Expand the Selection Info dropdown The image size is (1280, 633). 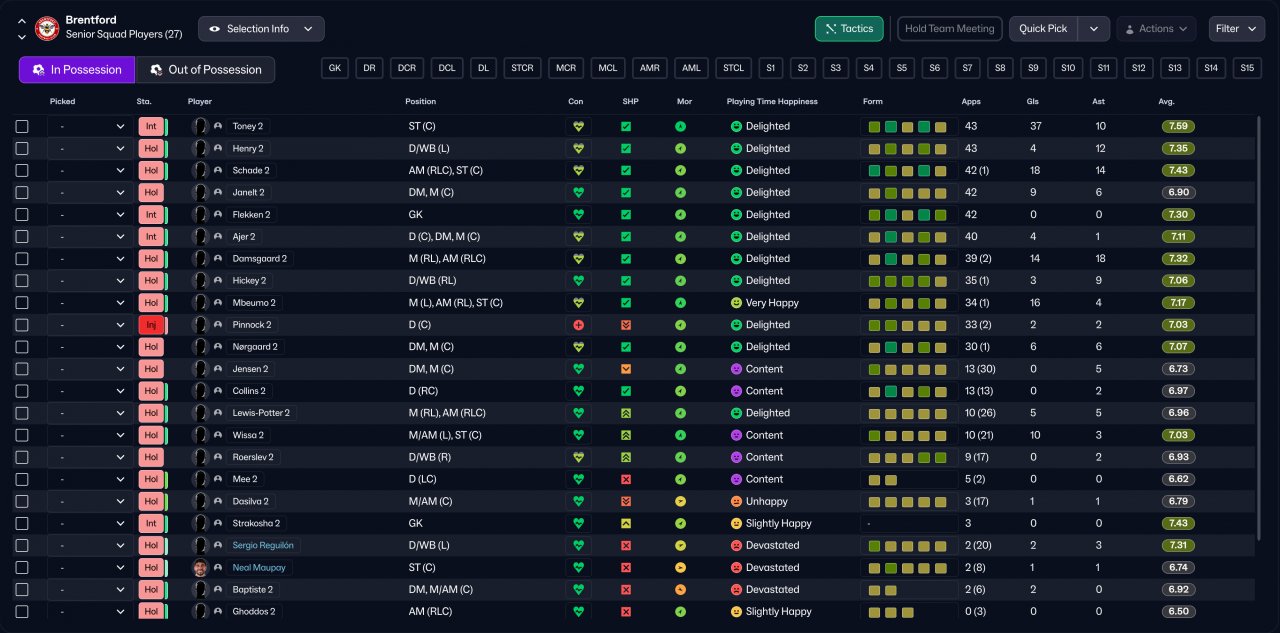point(261,29)
